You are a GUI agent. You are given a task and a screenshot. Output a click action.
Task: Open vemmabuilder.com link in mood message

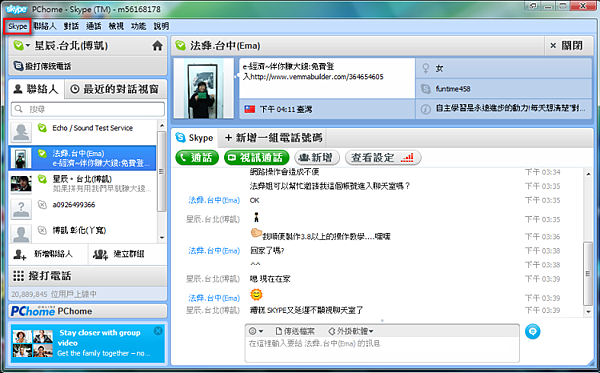(x=317, y=77)
